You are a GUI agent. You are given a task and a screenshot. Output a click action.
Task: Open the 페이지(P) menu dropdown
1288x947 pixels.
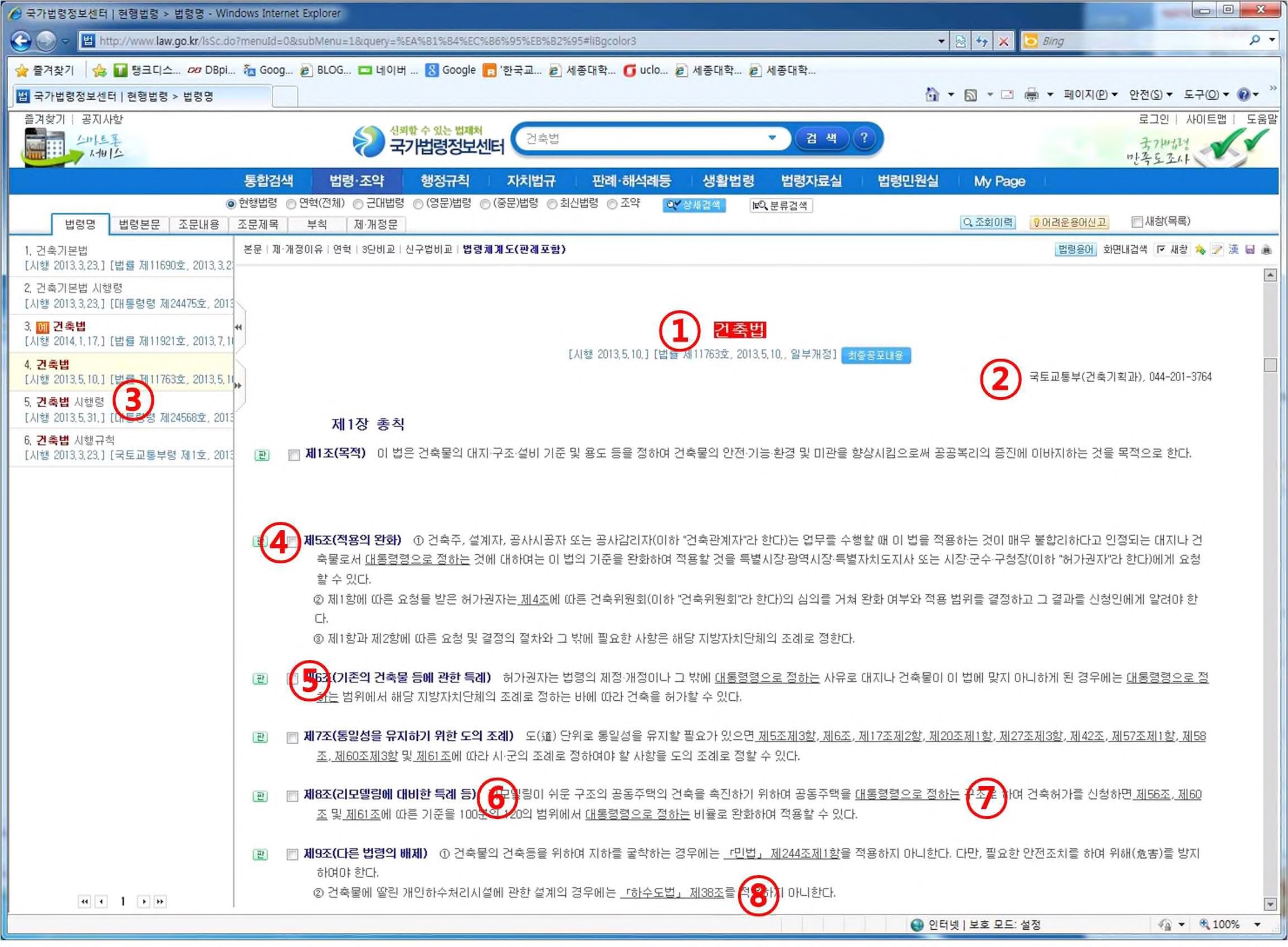click(x=1090, y=95)
